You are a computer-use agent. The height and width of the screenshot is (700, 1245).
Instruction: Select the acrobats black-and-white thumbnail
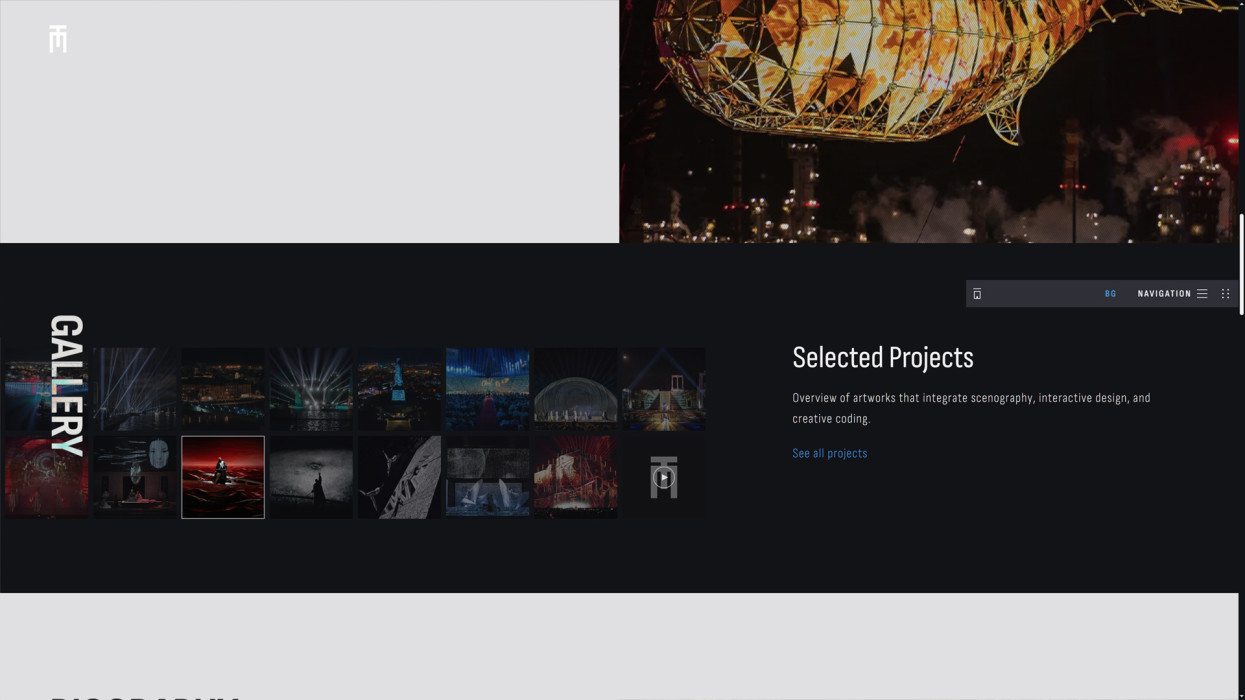coord(399,477)
